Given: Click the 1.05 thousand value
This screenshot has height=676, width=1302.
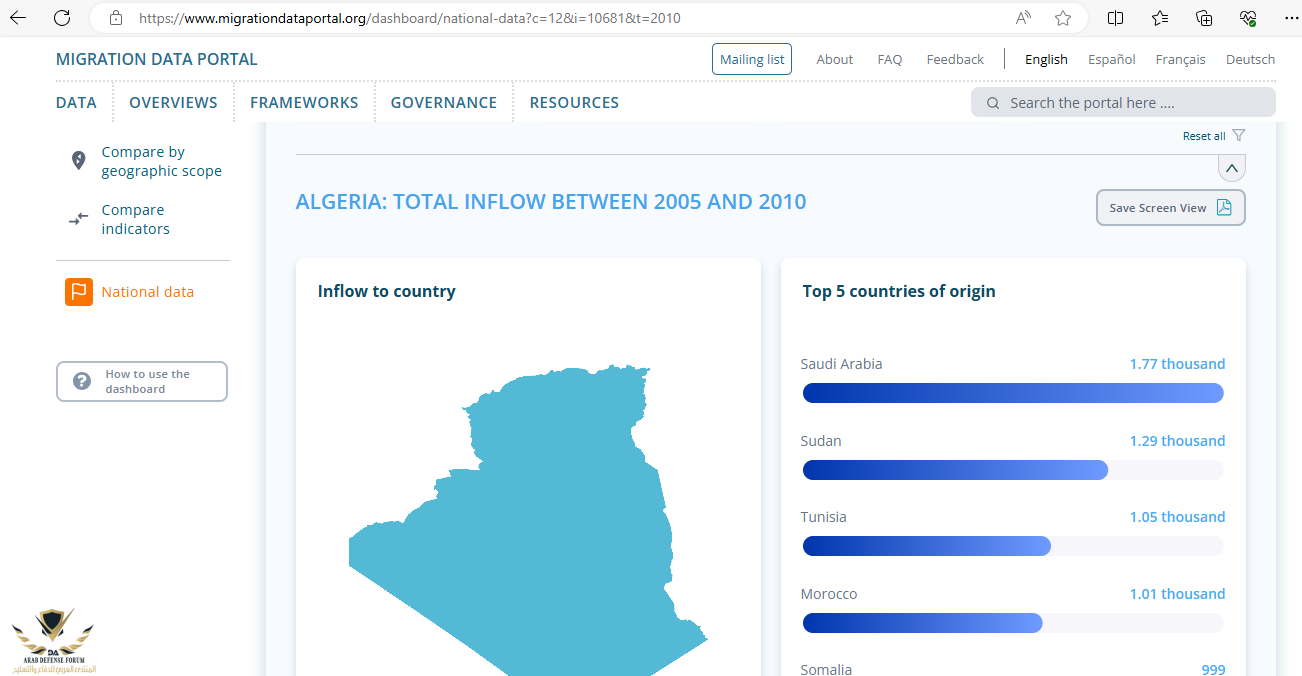Looking at the screenshot, I should (x=1177, y=517).
